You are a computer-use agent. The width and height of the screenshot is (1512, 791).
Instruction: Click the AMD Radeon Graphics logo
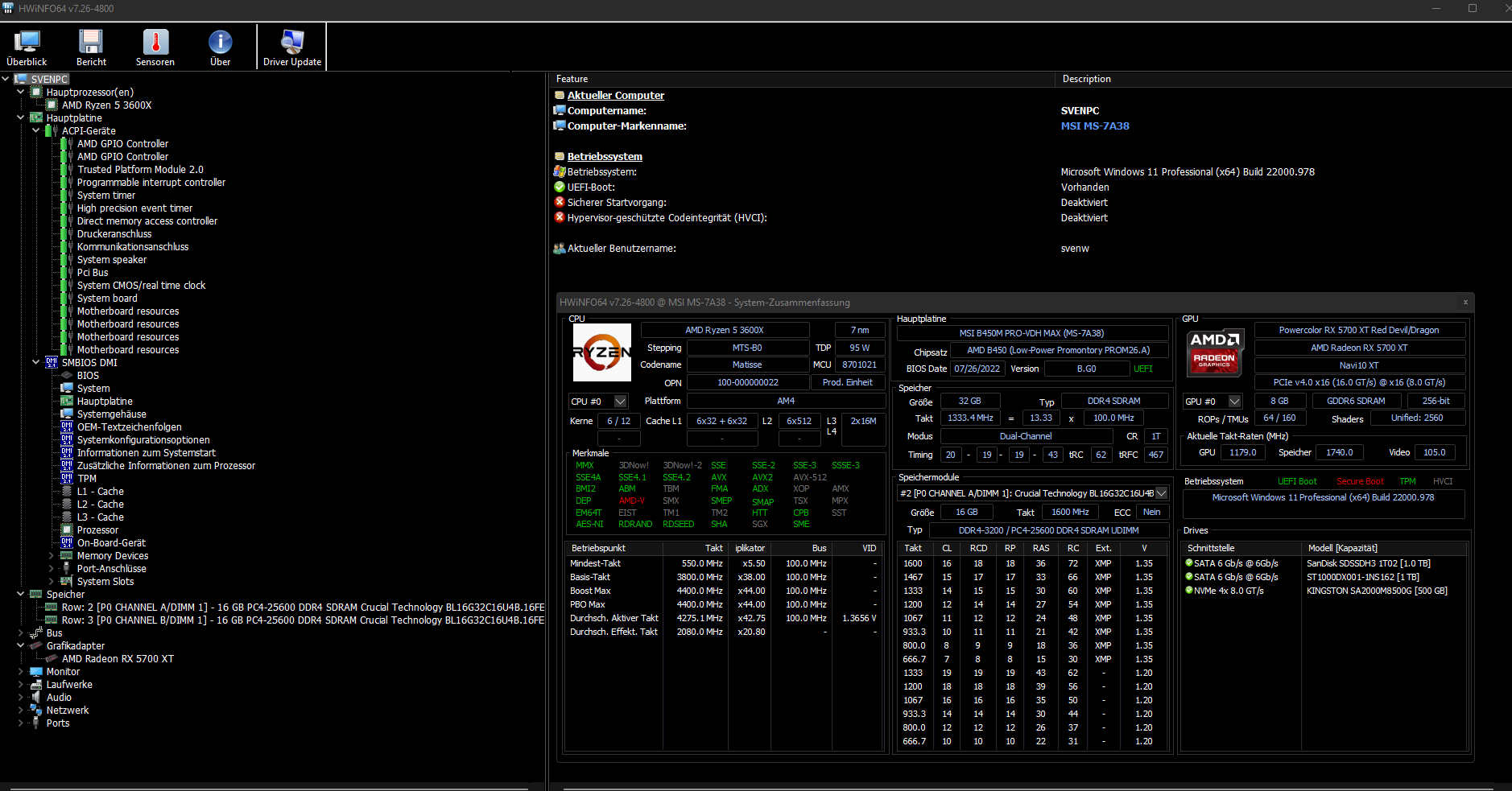(x=1215, y=352)
